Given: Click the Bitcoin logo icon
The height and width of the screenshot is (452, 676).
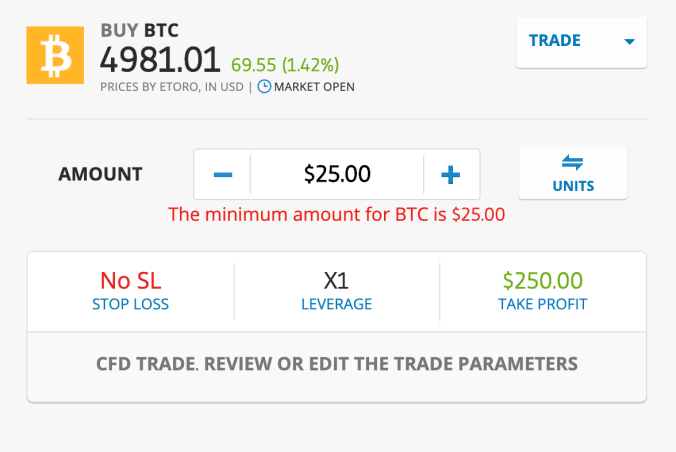Looking at the screenshot, I should (56, 57).
